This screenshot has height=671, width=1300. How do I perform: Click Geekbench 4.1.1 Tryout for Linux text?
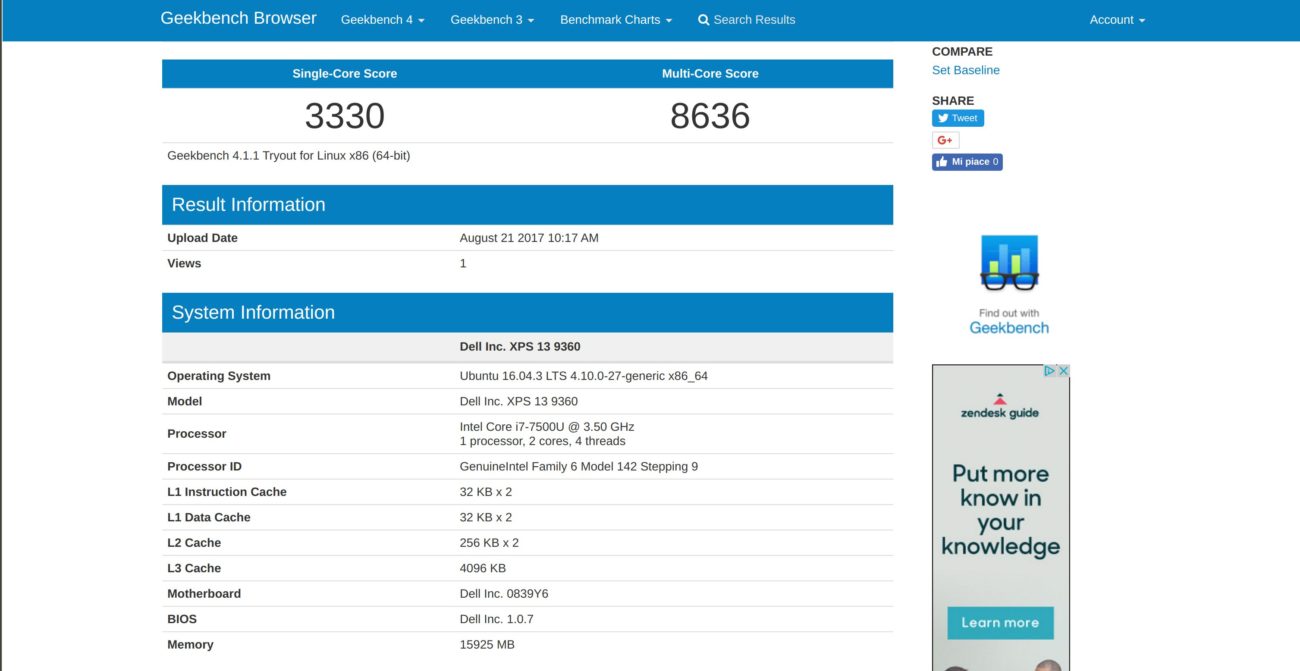(x=289, y=156)
